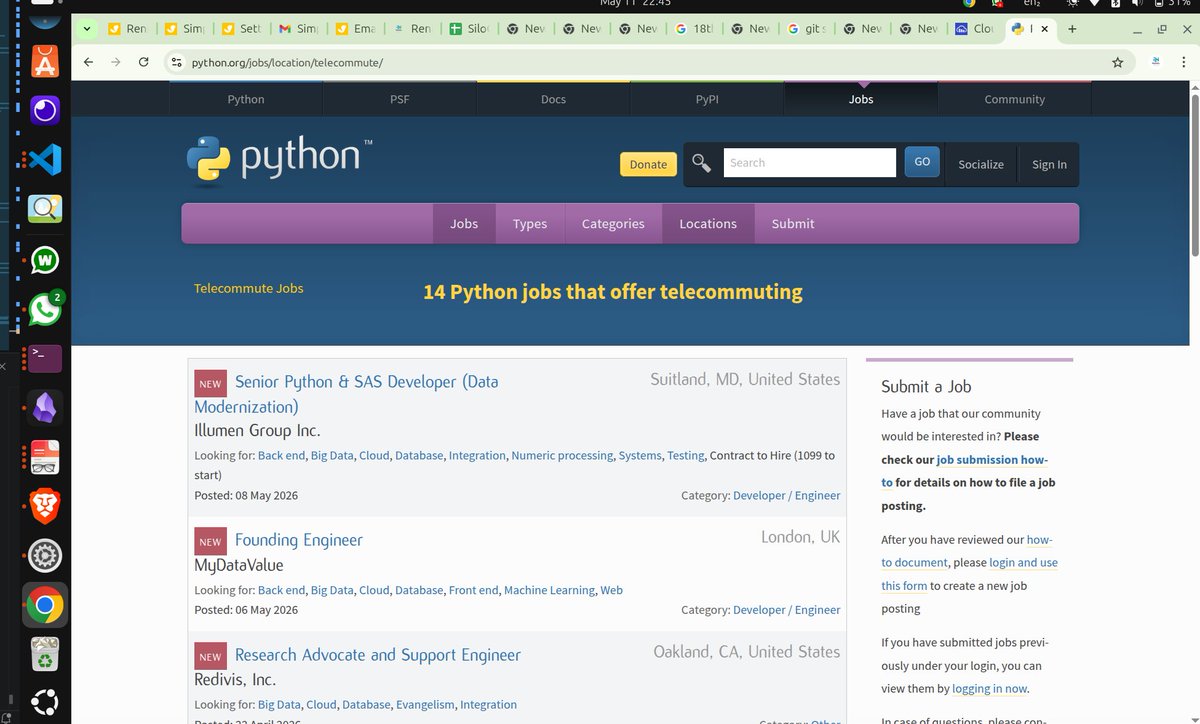Switch to the 'Clo' tab
The image size is (1200, 724).
[975, 29]
